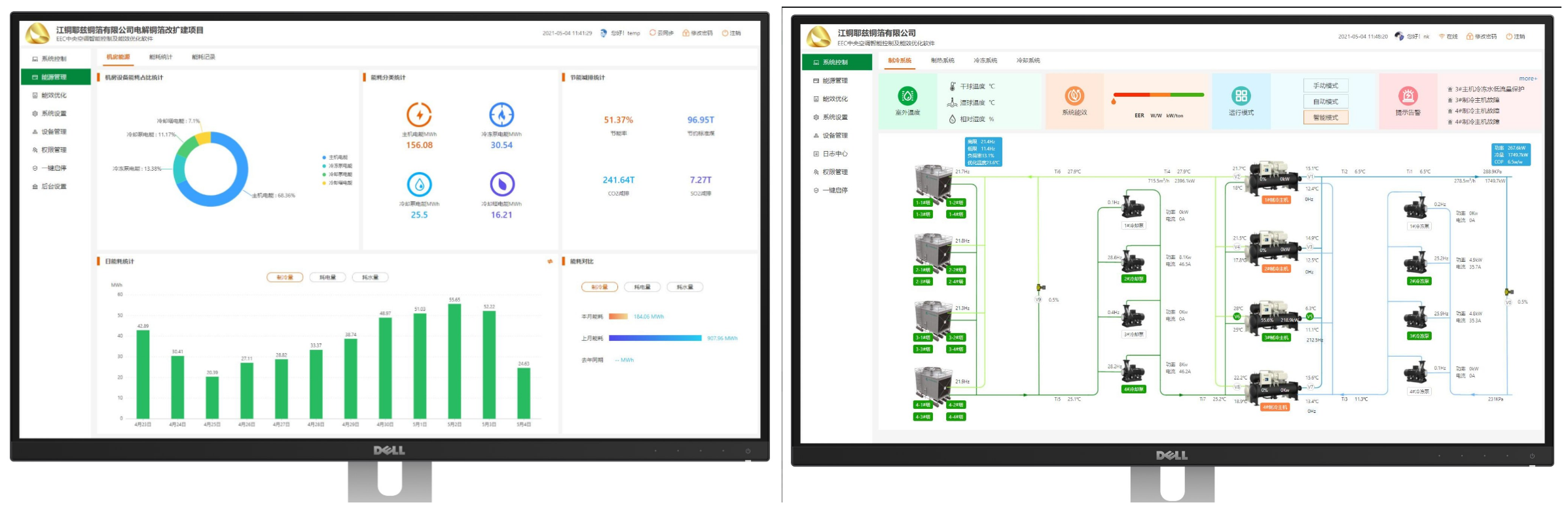1568x509 pixels.
Task: Click the 相对湿度 droplet icon
Action: [x=953, y=119]
